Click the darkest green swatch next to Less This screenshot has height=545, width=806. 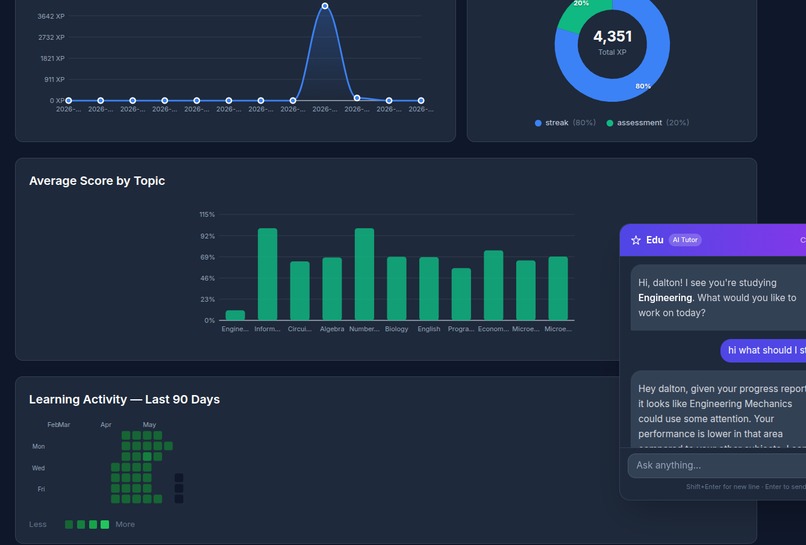(69, 524)
